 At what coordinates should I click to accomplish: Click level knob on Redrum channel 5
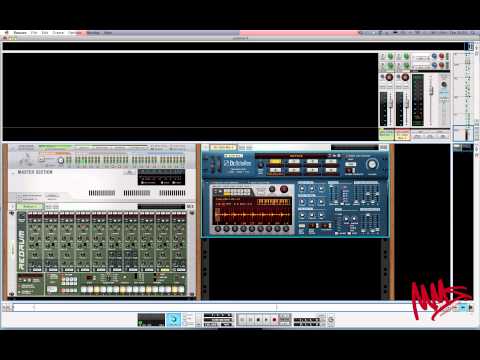click(96, 239)
